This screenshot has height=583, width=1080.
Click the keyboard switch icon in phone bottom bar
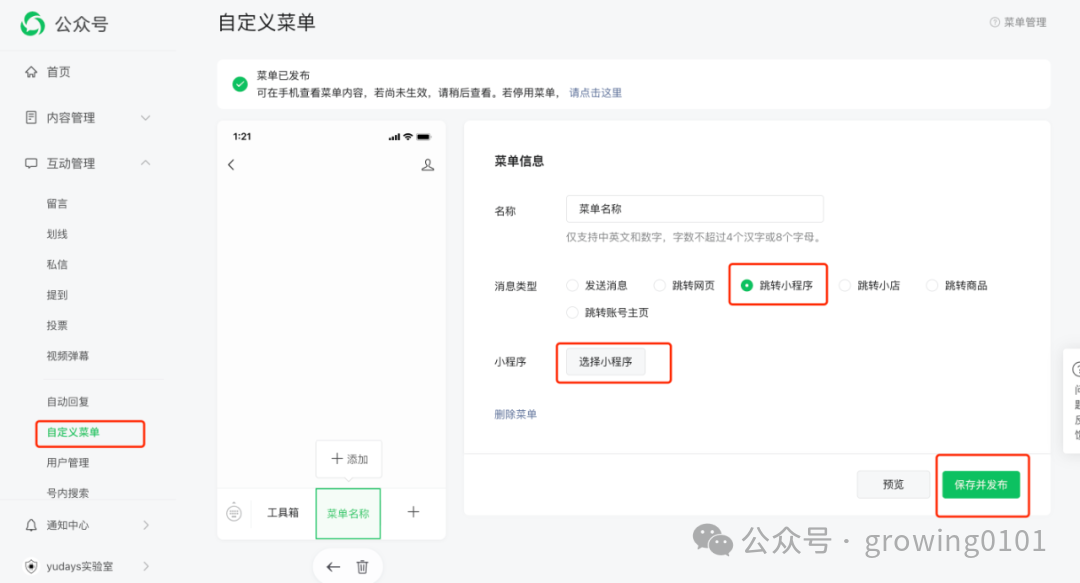coord(234,513)
